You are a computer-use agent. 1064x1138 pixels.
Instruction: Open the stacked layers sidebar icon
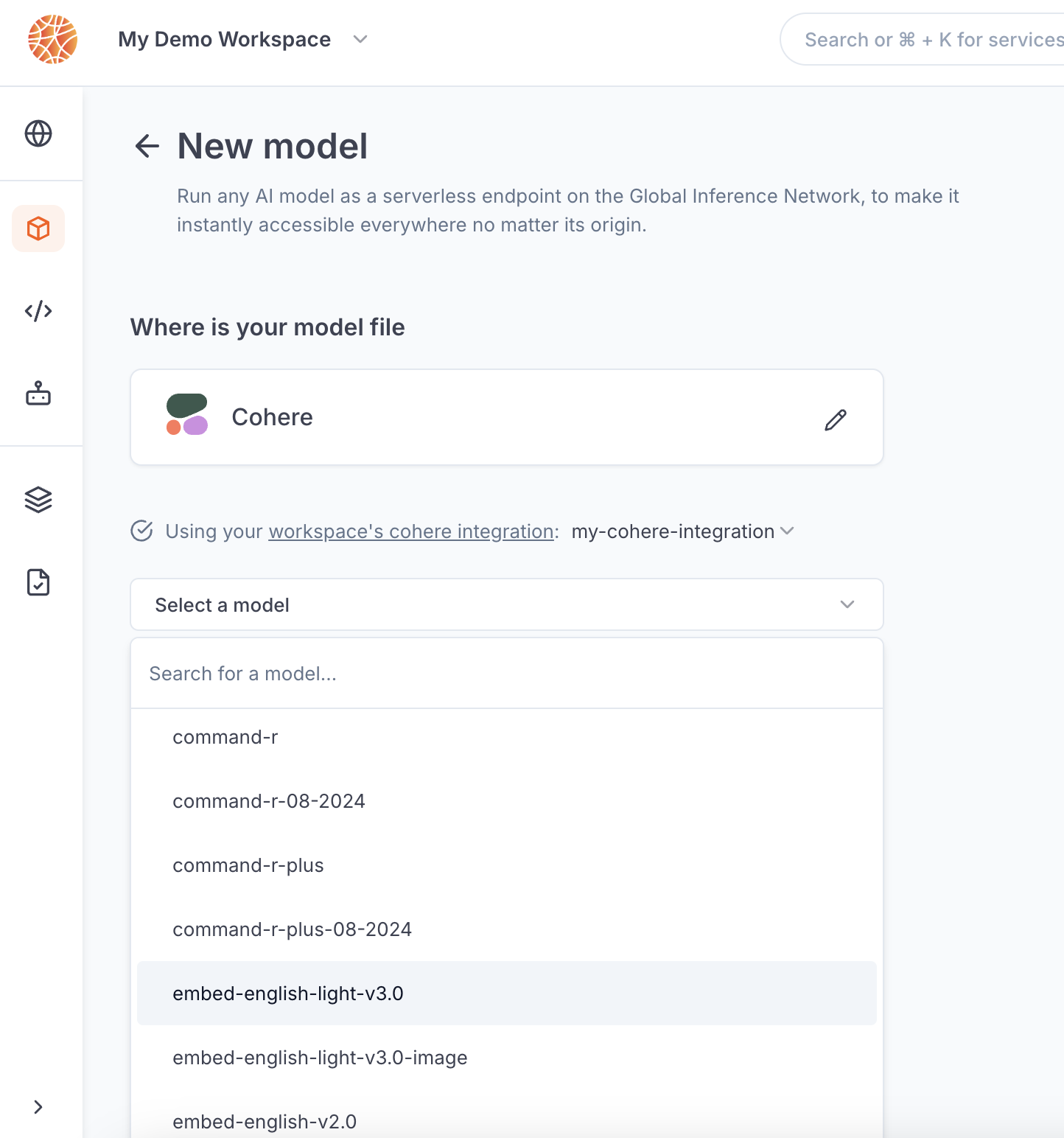[38, 500]
